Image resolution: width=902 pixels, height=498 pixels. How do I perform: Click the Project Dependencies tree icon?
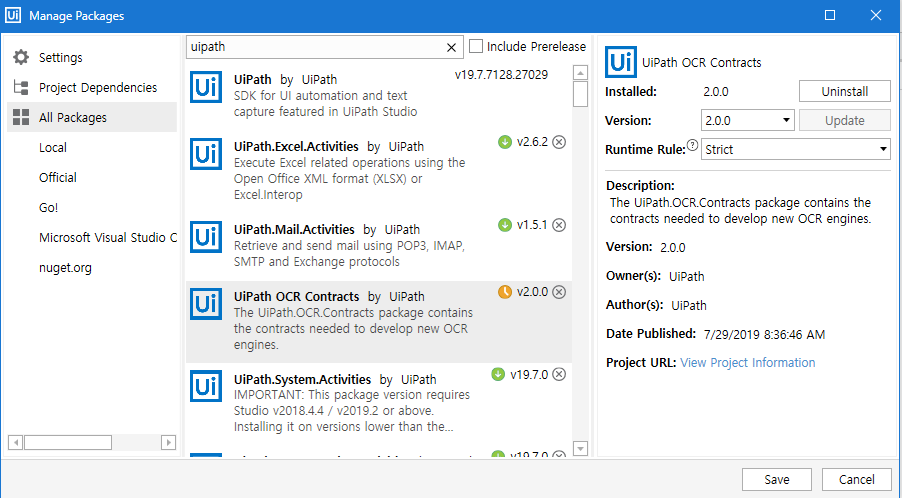pyautogui.click(x=21, y=87)
